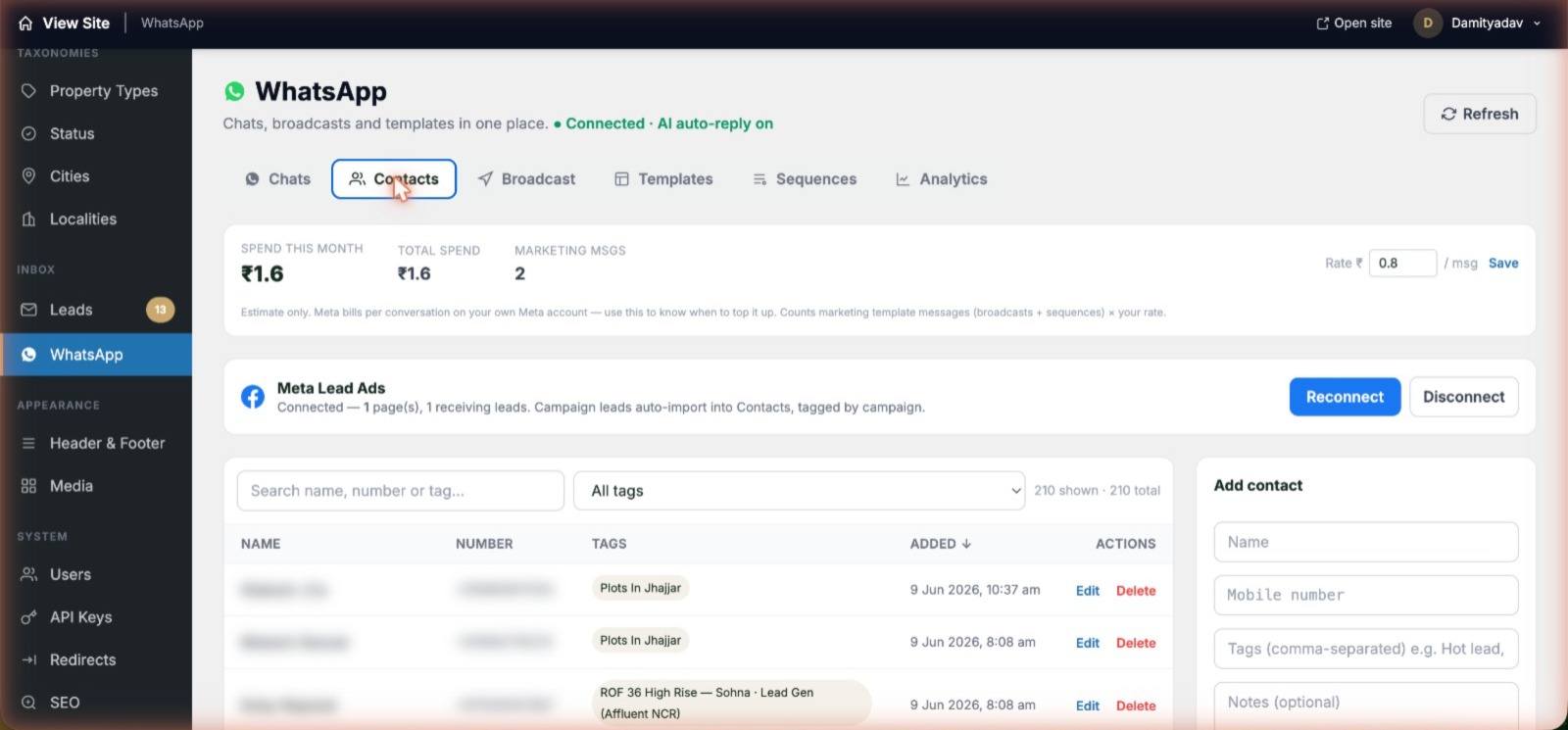
Task: Edit the 10:37 am Plots In Jhajjar contact
Action: (1088, 591)
